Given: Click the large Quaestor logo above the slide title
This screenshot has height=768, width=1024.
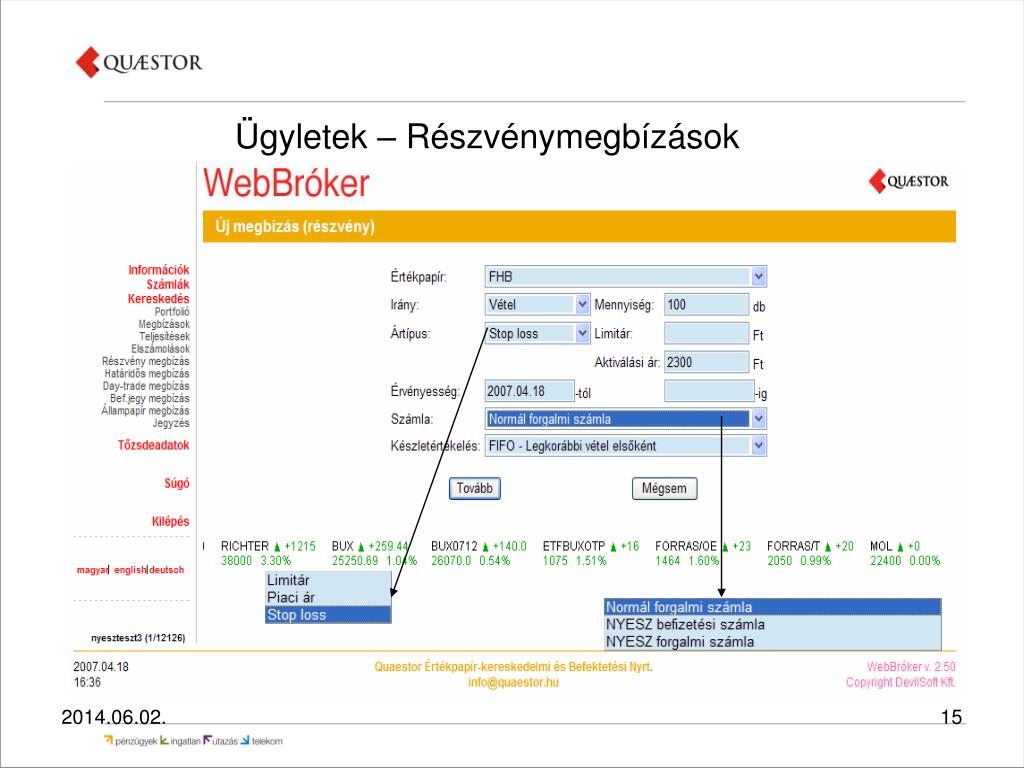Looking at the screenshot, I should 139,62.
